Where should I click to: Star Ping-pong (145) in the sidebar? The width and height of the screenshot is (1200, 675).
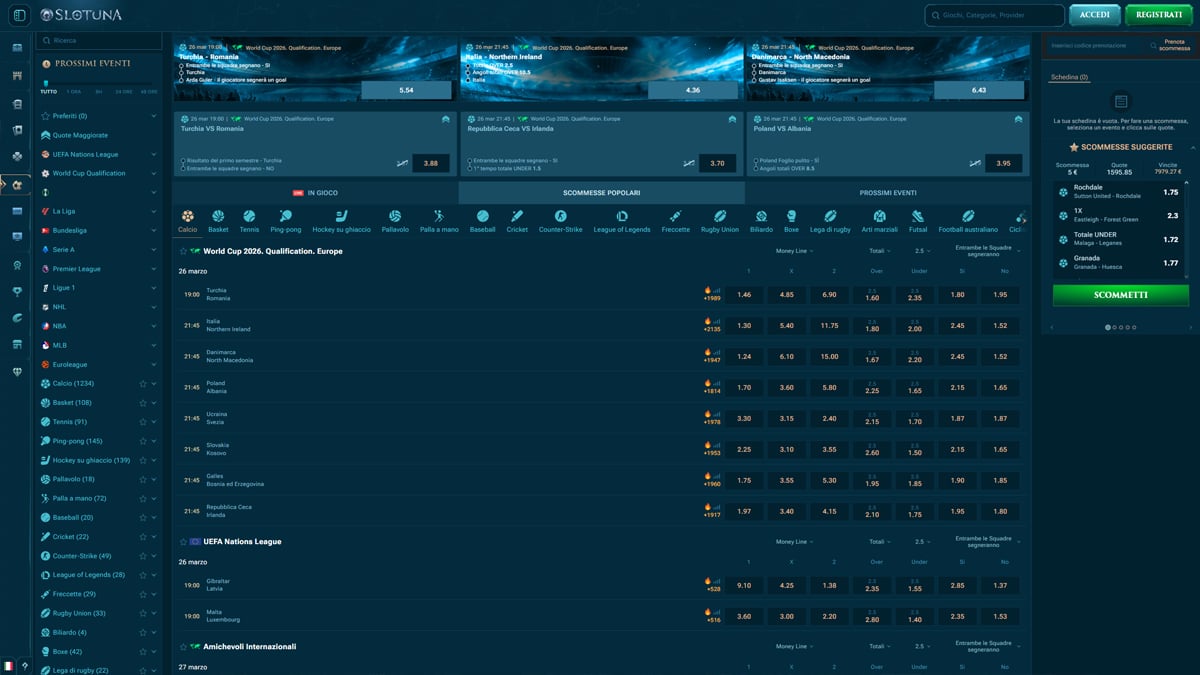pos(143,441)
